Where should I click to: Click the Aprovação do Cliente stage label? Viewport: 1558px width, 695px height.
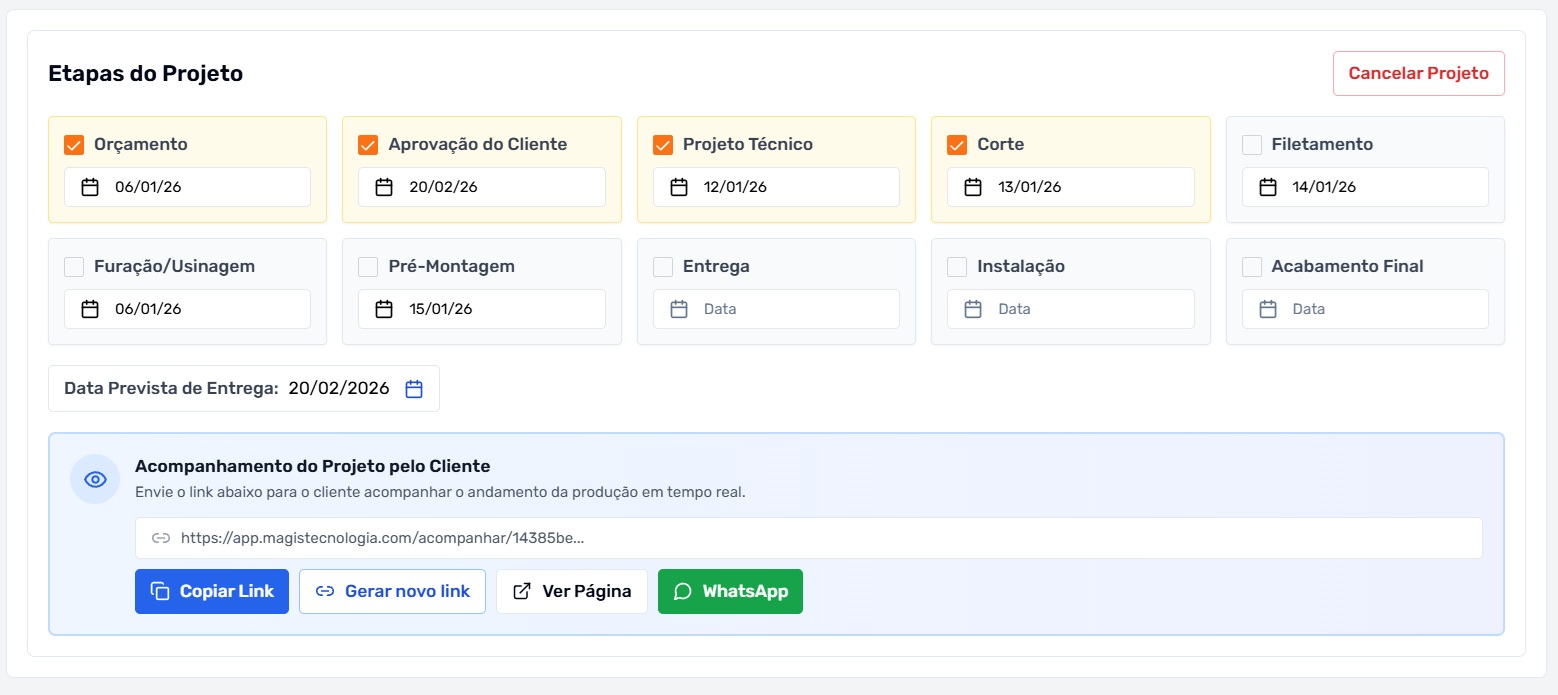coord(475,144)
